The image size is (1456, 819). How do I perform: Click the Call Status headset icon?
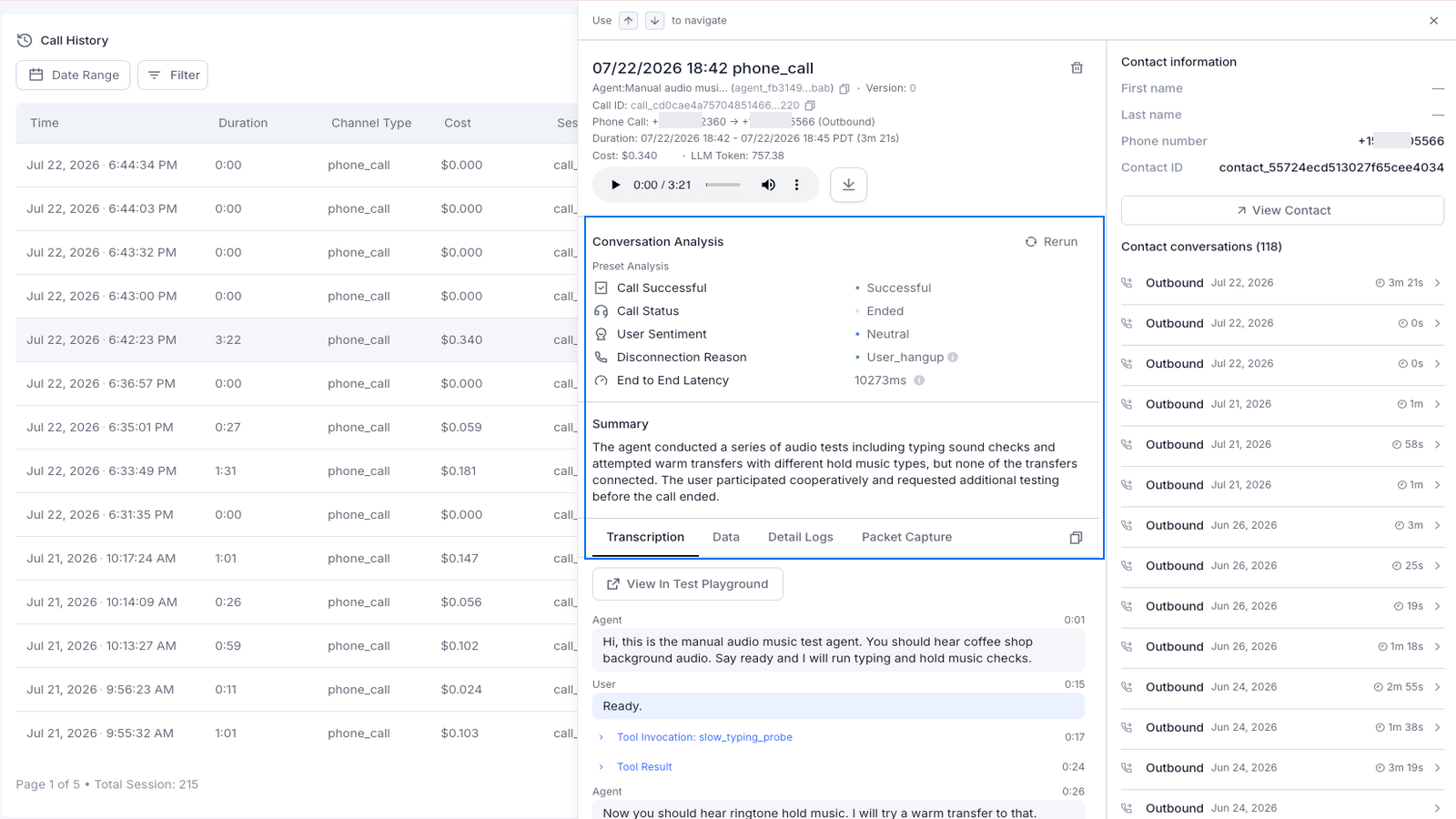601,311
